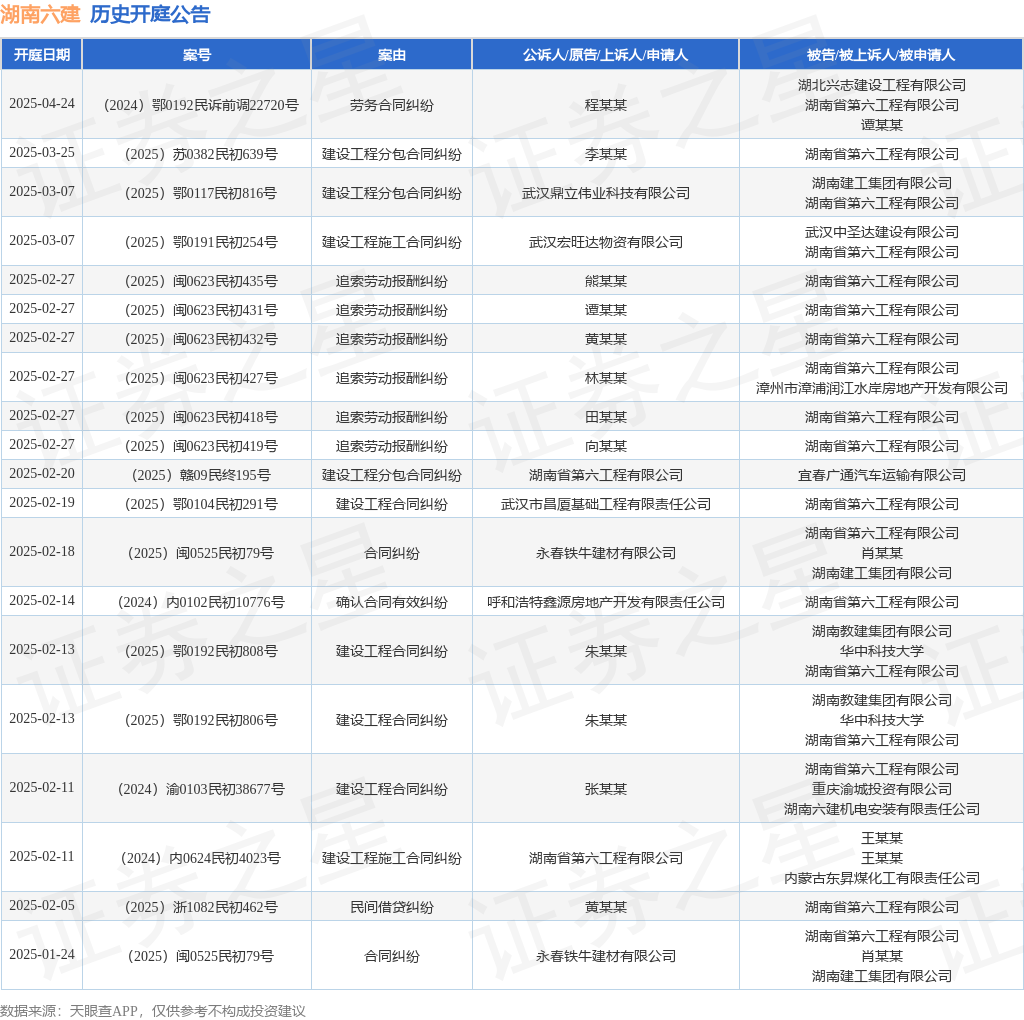The height and width of the screenshot is (1020, 1024).
Task: Click the 历史开庭公告 heading
Action: [150, 14]
